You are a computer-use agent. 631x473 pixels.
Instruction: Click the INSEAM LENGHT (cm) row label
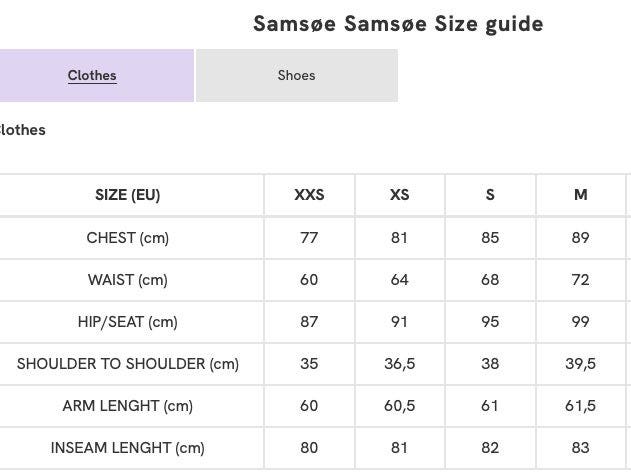[x=128, y=448]
